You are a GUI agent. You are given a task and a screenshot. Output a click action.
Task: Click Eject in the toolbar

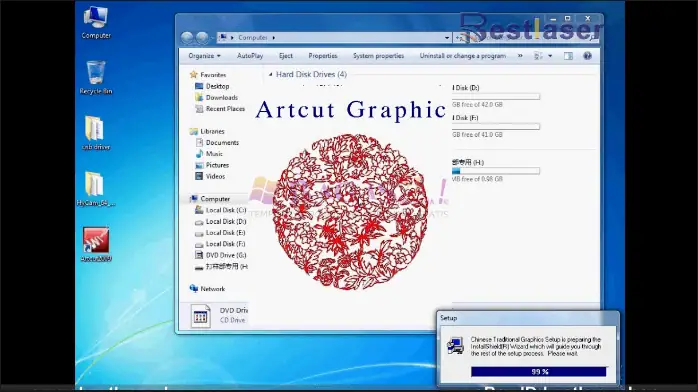tap(285, 56)
